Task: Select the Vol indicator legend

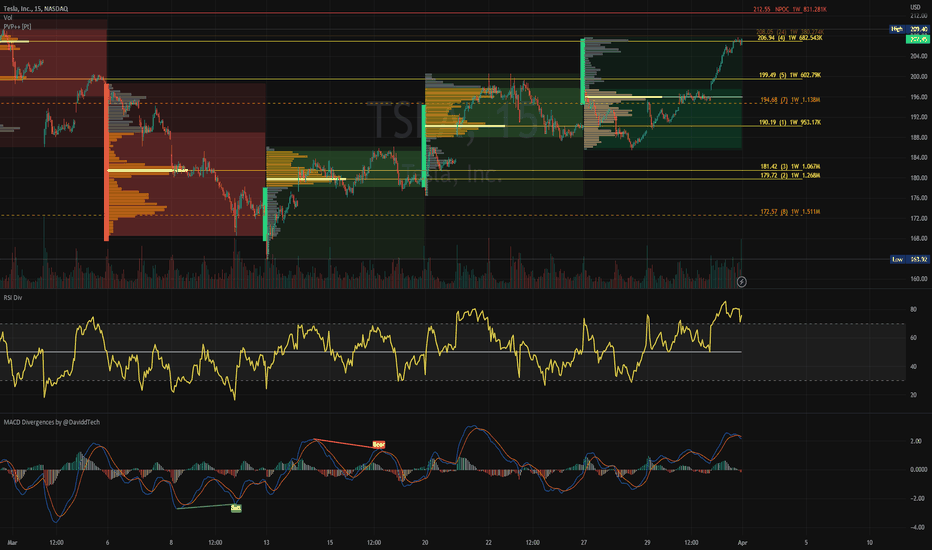Action: click(8, 18)
